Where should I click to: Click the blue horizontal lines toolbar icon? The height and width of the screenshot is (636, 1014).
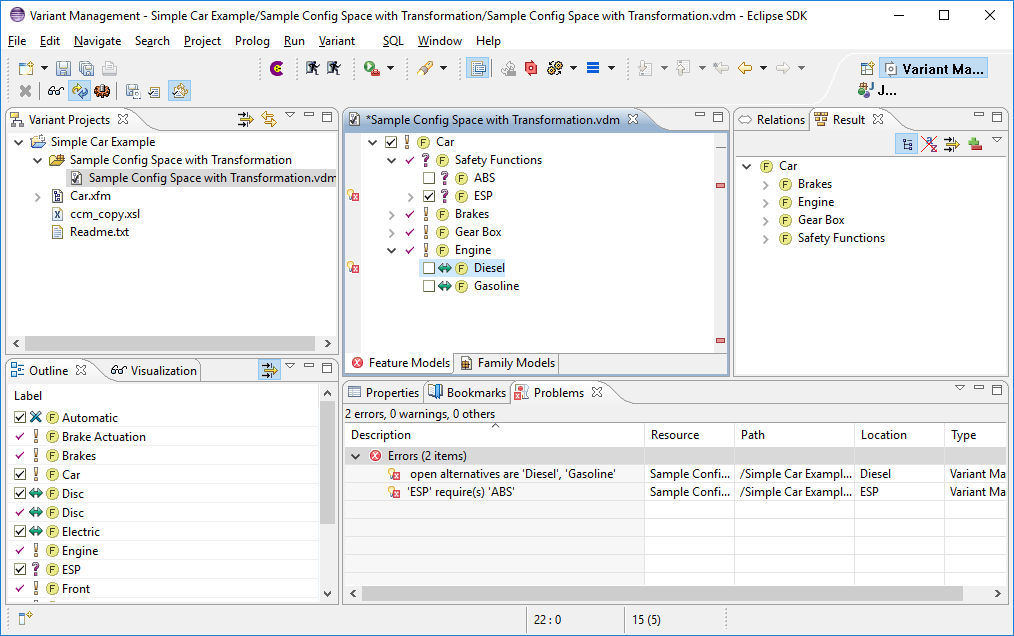tap(593, 68)
